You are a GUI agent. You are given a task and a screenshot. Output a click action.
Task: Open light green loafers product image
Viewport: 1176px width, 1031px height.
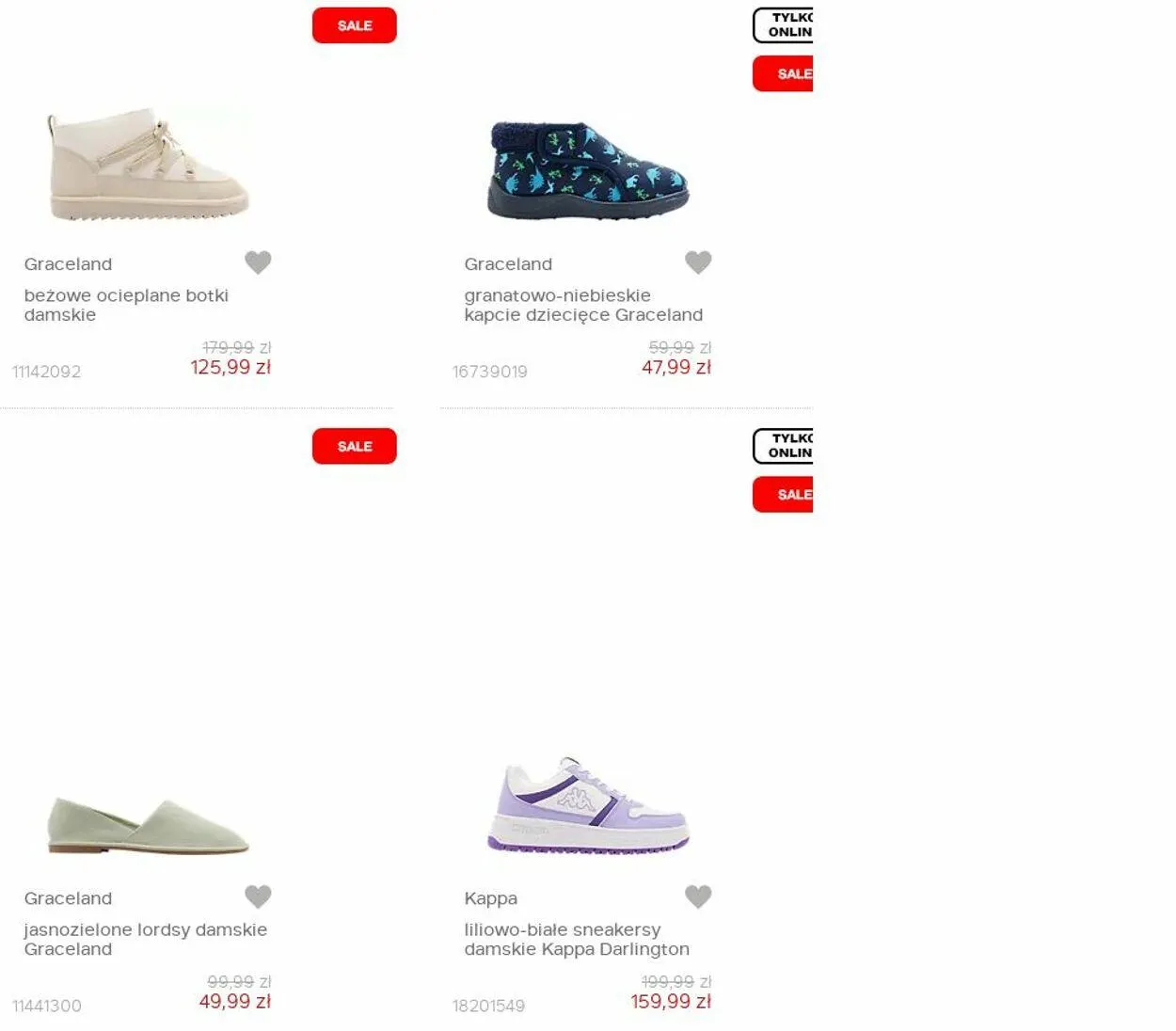(149, 825)
